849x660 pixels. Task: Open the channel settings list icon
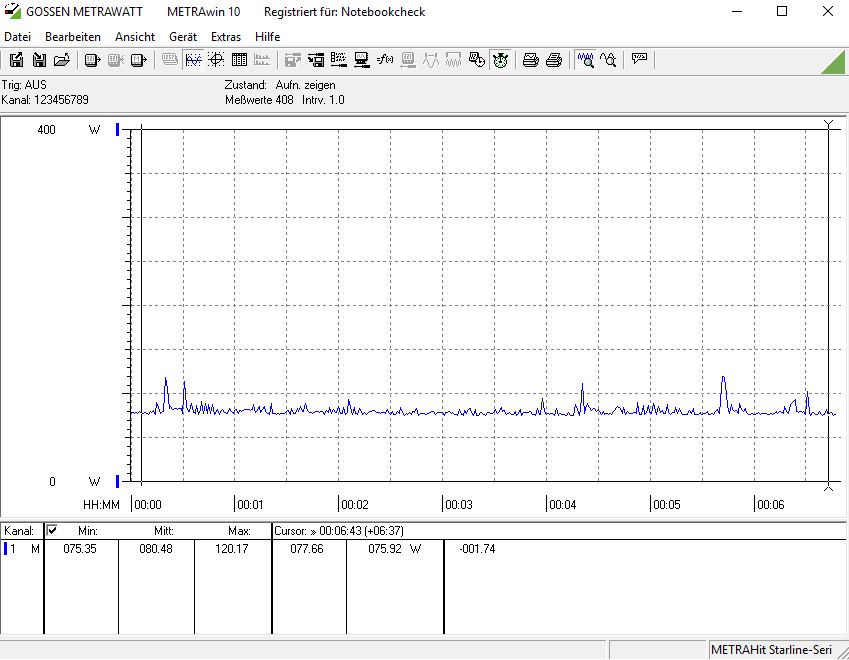[339, 60]
